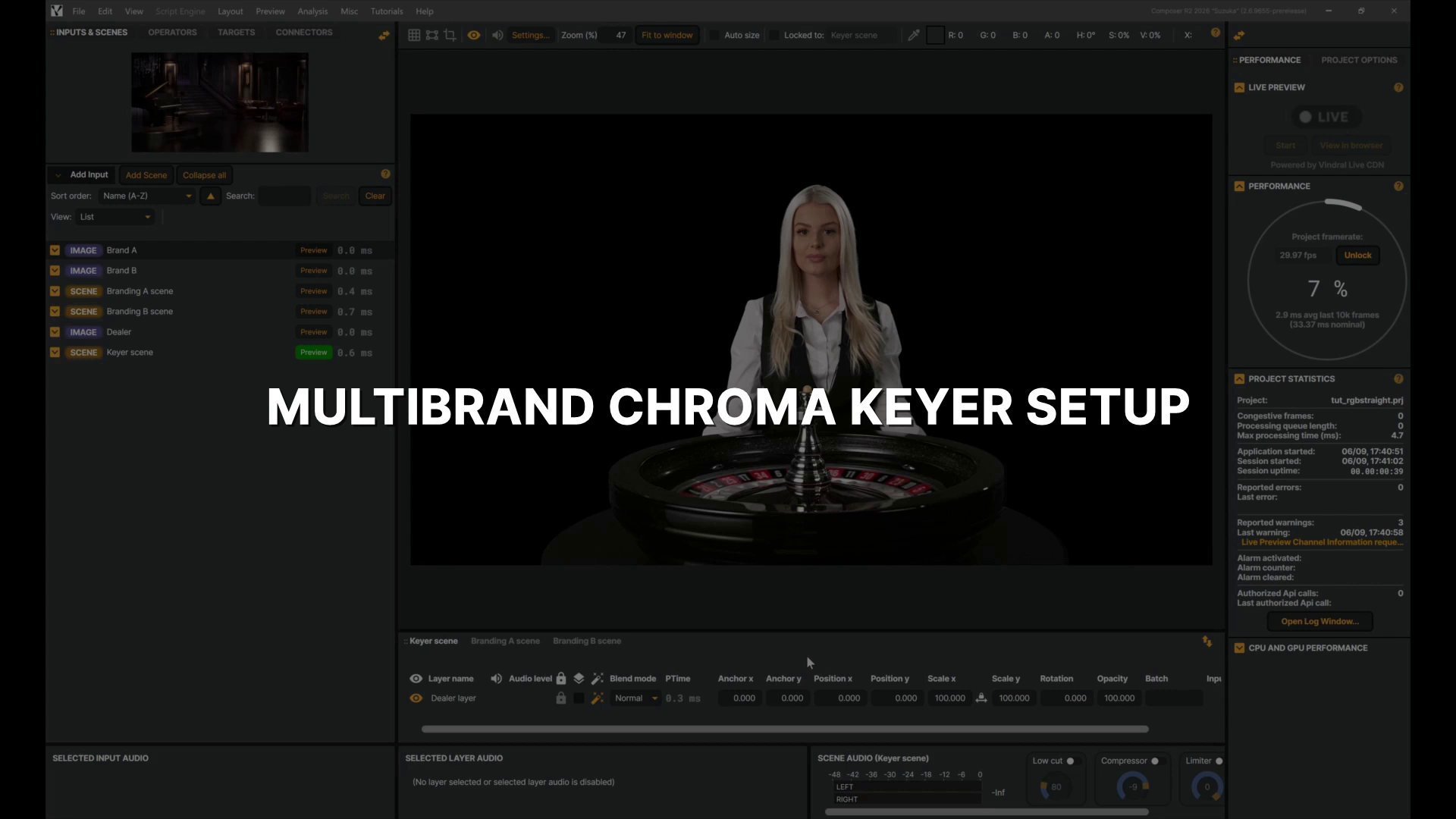Switch to the Project Options tab

coord(1359,60)
